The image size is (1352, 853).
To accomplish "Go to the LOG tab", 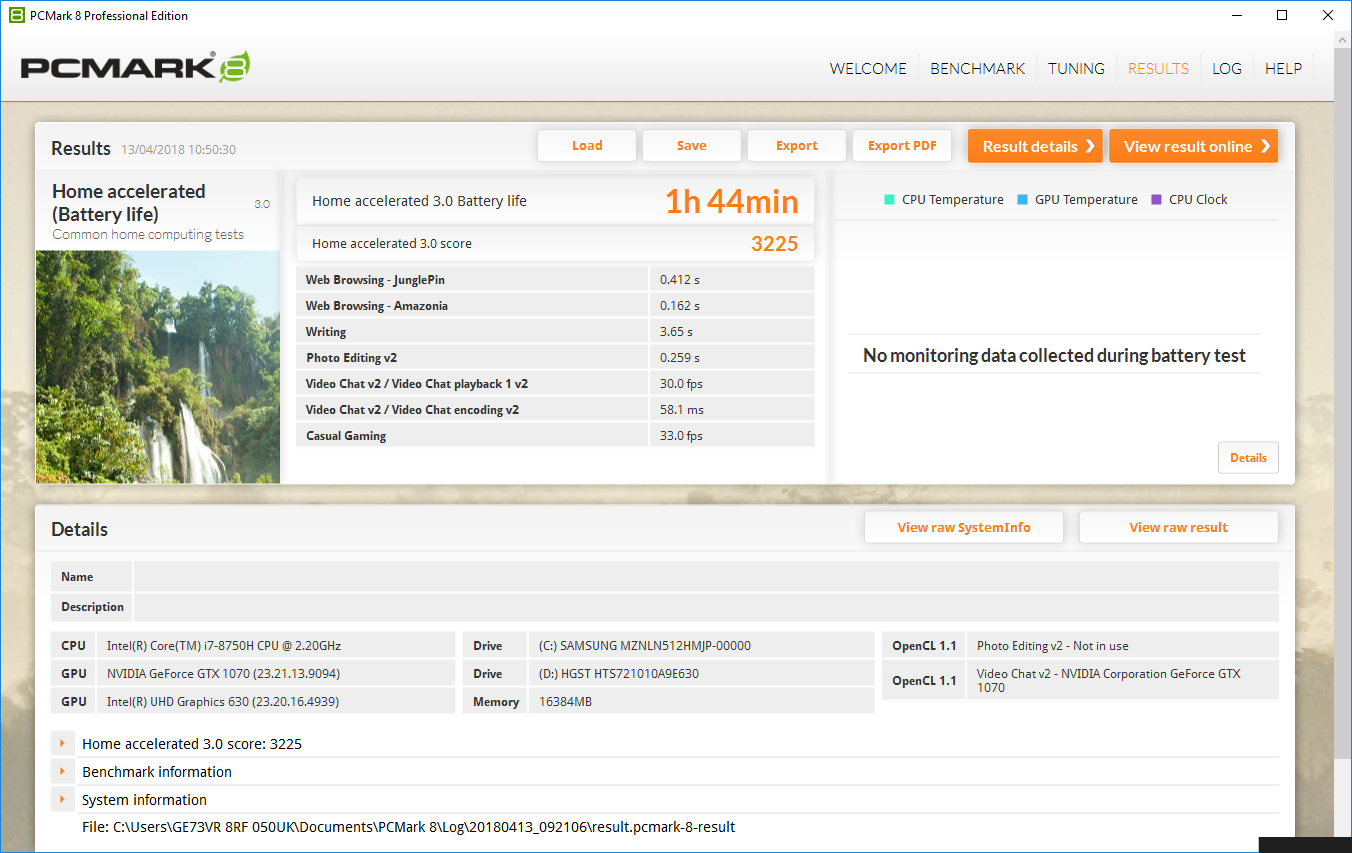I will point(1227,69).
